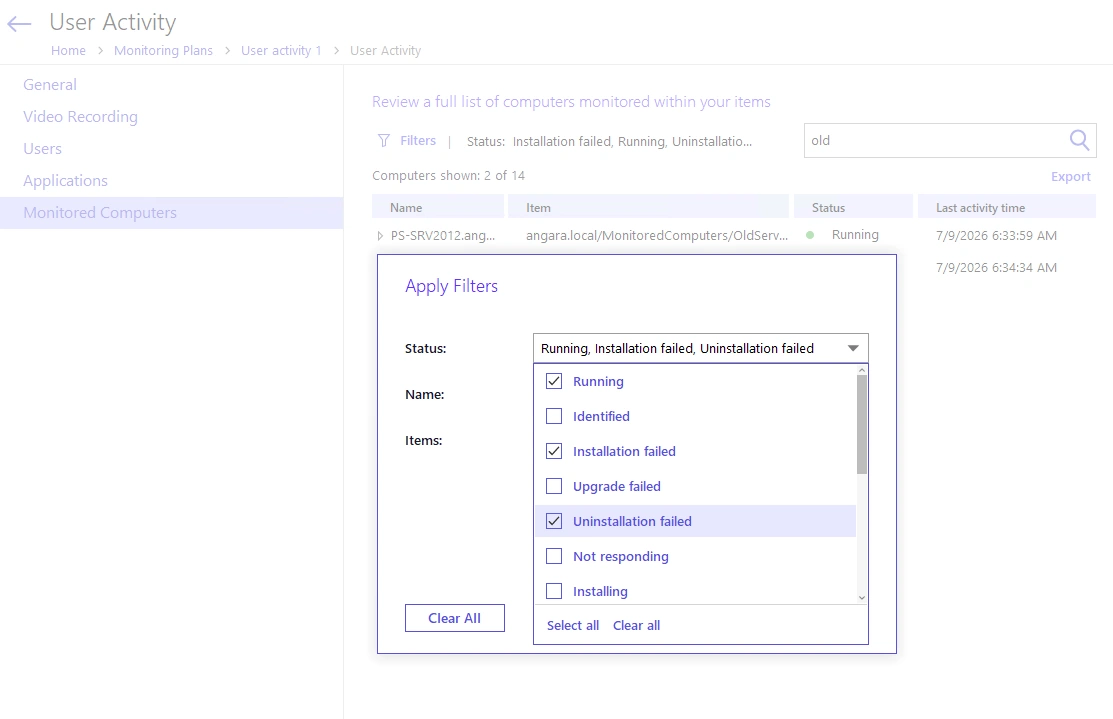Click the search magnifier icon
Screen dimensions: 1113x719
point(1079,140)
